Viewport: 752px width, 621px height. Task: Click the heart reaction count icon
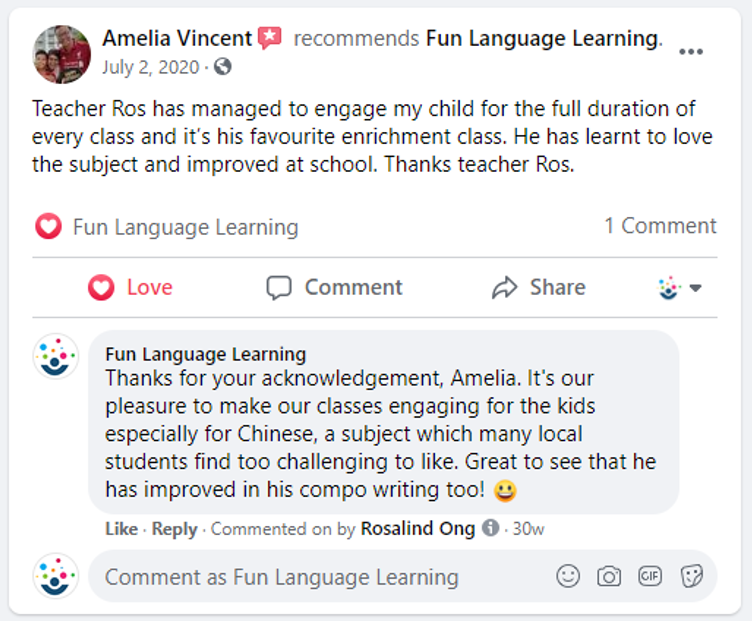48,227
